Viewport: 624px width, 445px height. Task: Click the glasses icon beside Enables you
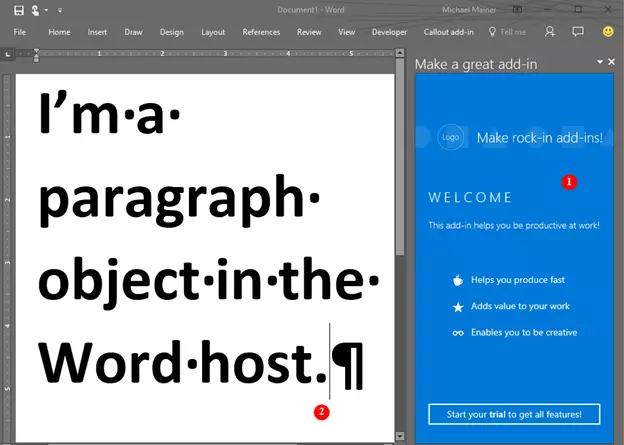[457, 332]
